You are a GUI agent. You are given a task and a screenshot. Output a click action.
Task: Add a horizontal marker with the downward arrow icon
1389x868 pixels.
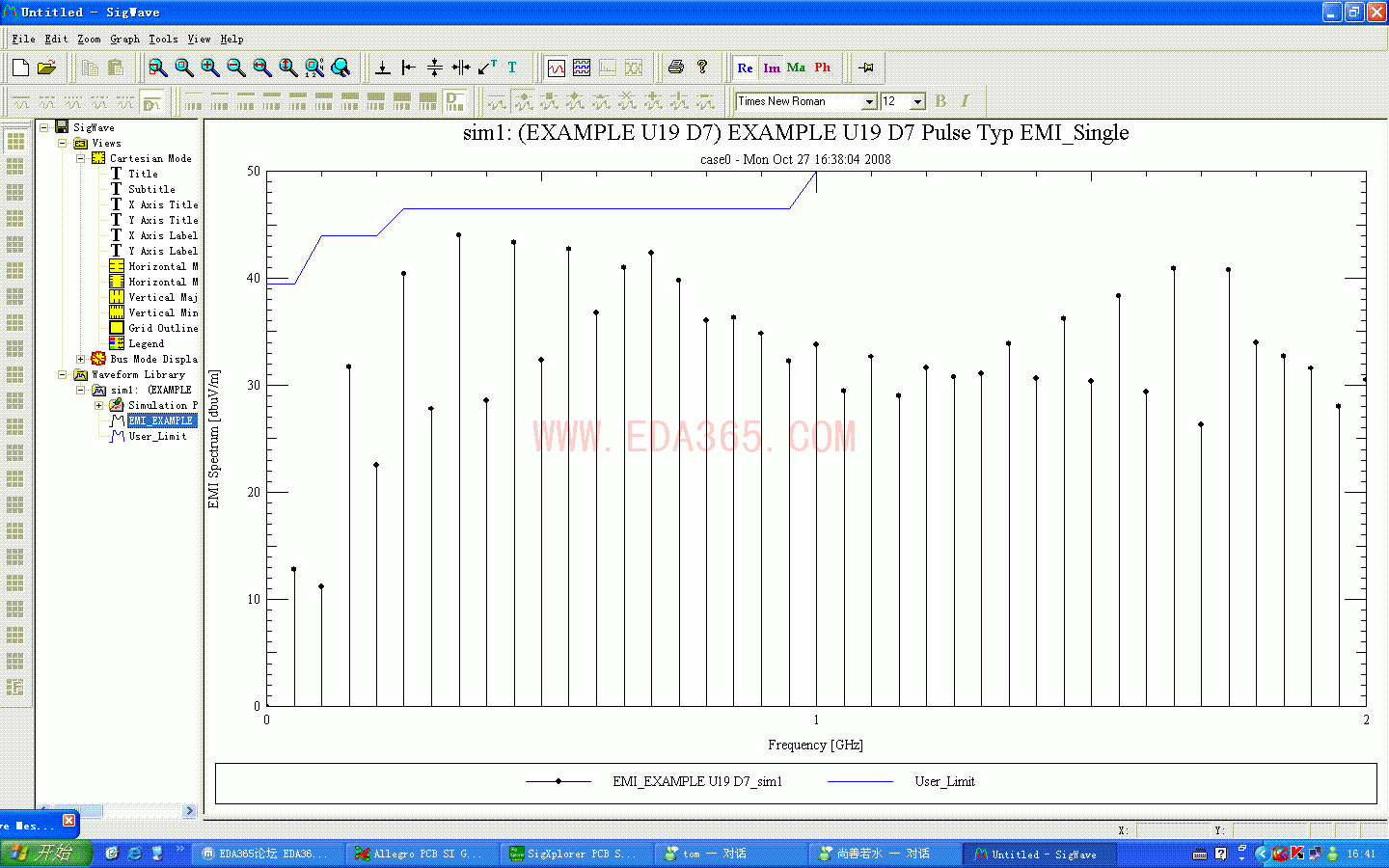tap(383, 68)
